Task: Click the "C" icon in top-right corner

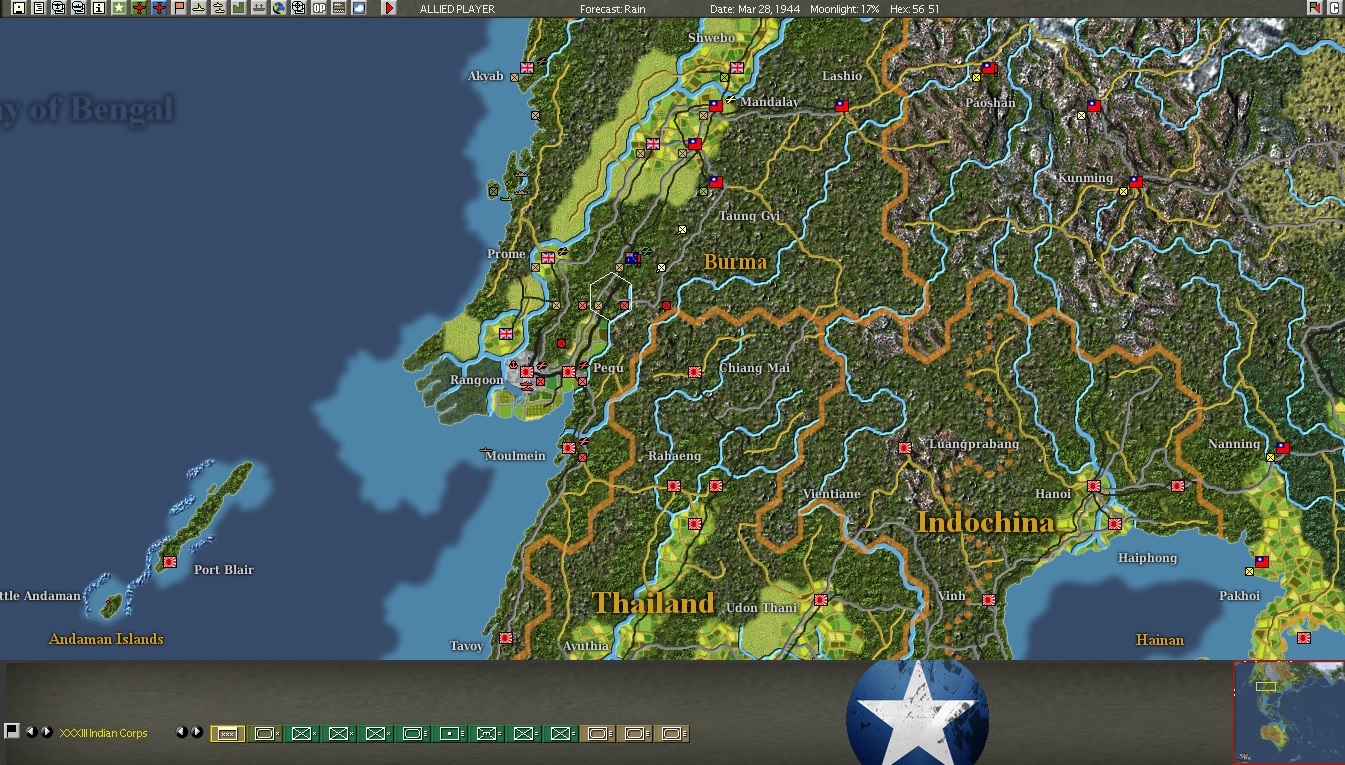Action: (1334, 8)
